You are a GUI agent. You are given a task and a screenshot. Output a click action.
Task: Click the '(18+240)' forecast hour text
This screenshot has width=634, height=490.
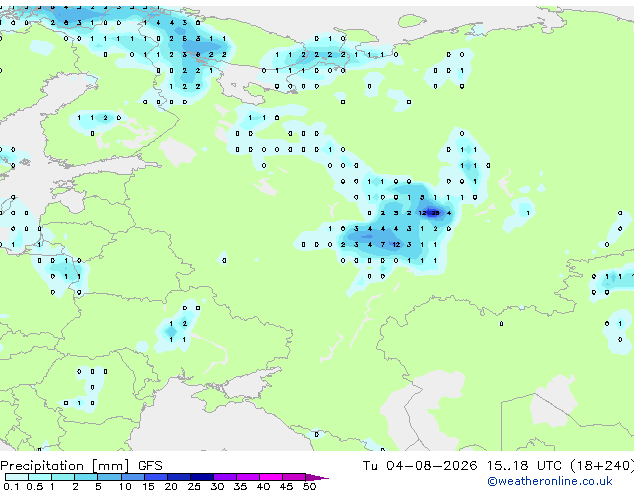coord(602,466)
